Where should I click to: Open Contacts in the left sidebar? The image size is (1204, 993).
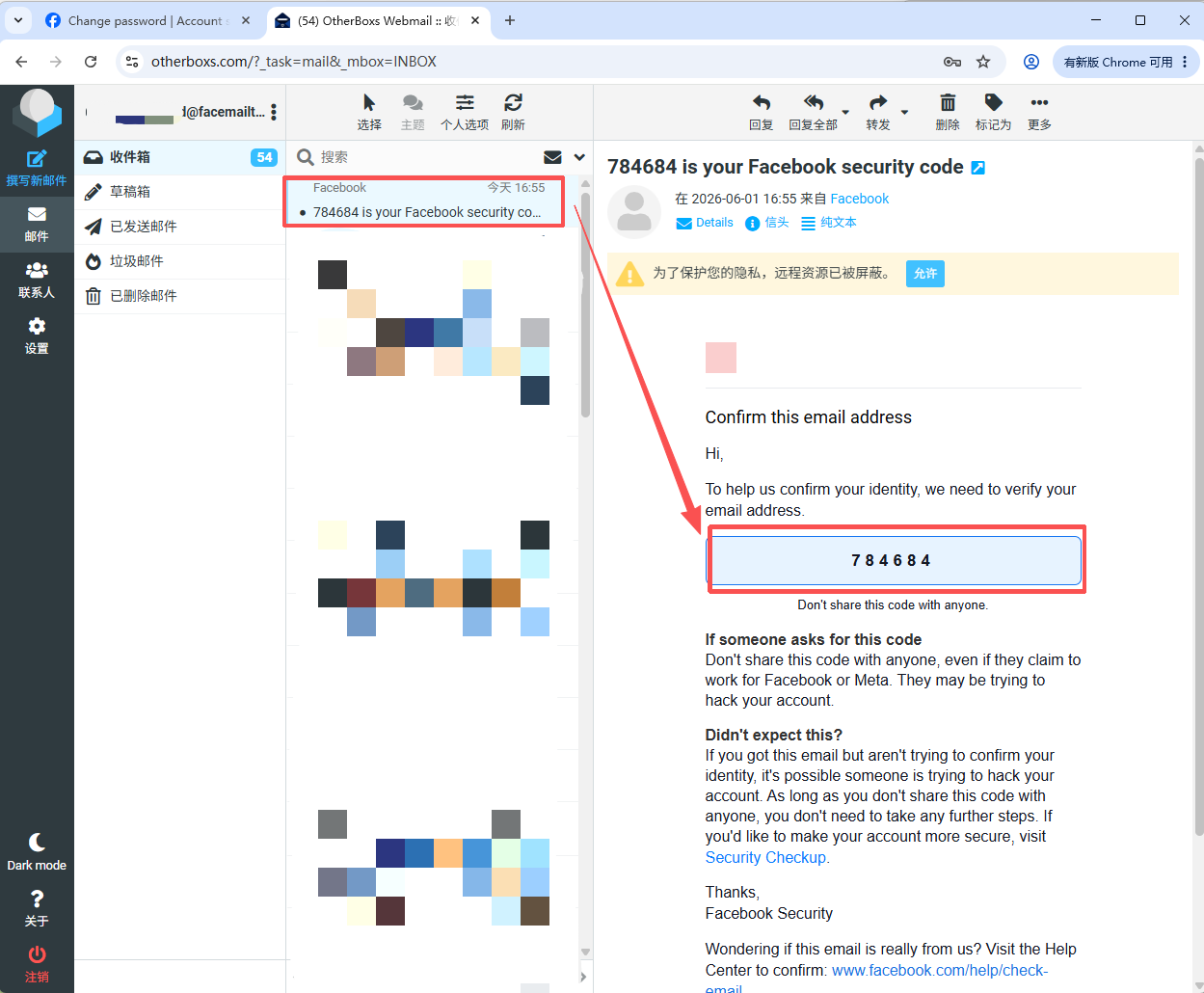coord(37,280)
